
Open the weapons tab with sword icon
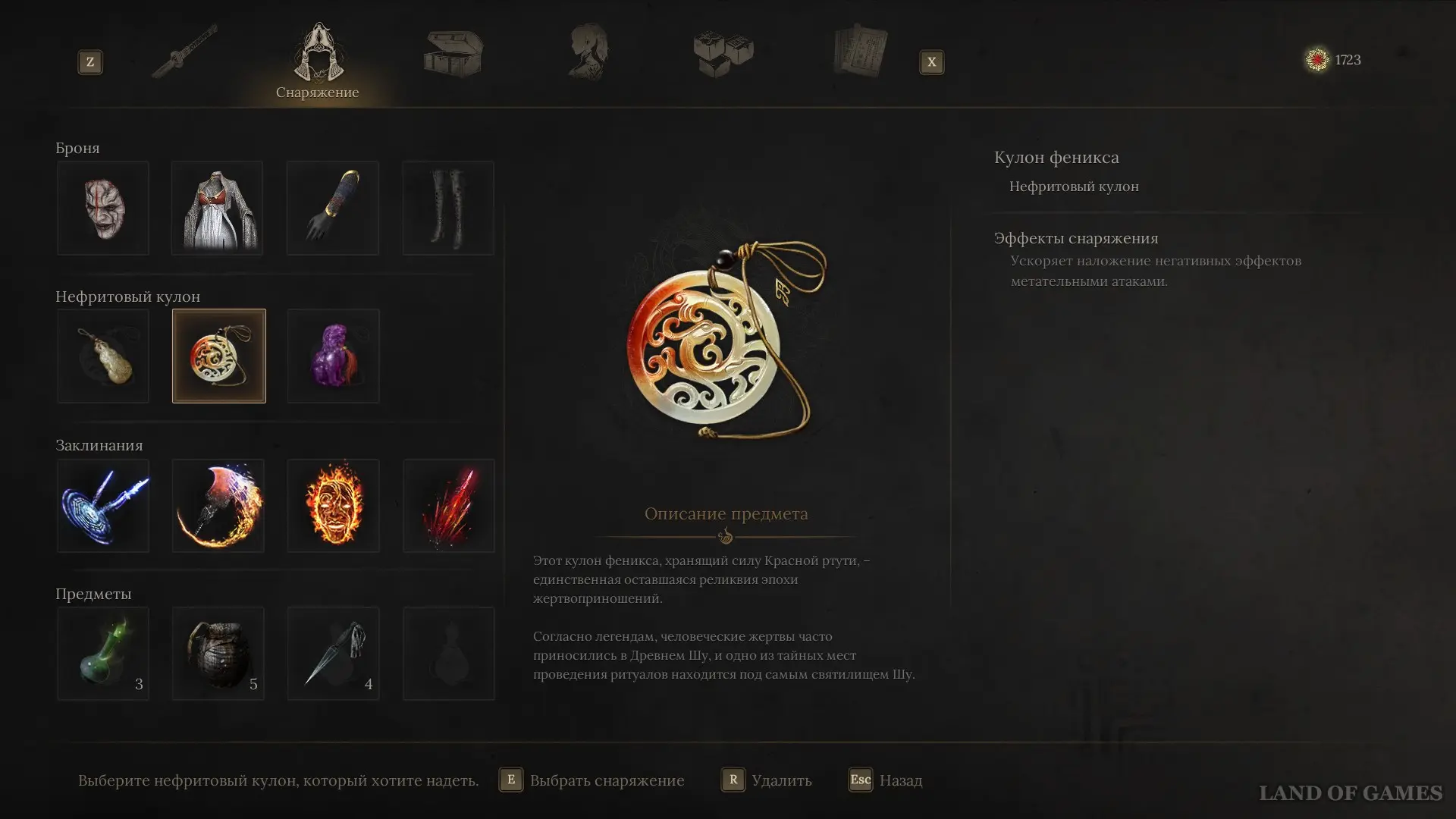click(x=184, y=52)
